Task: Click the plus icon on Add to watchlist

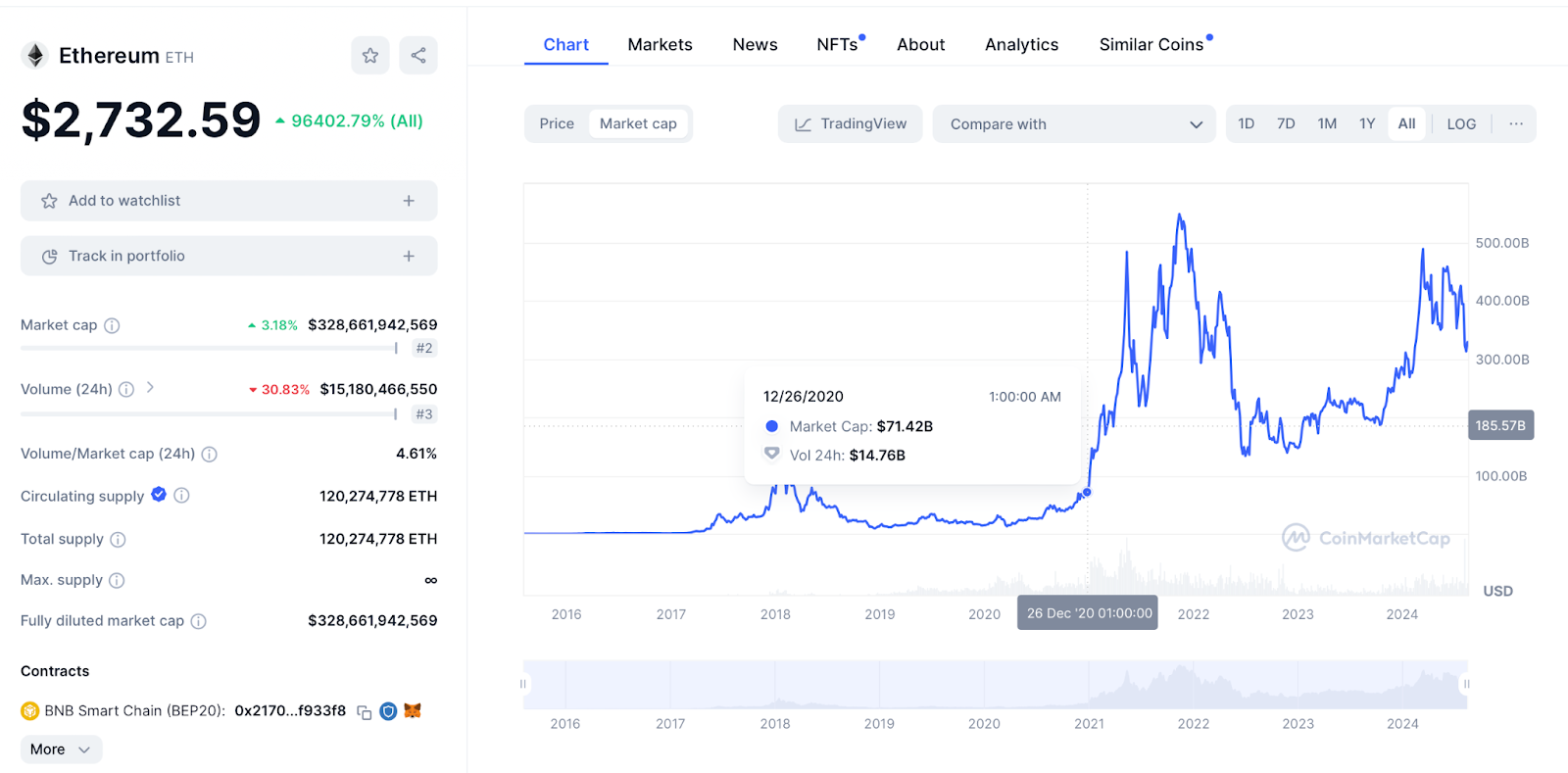Action: pyautogui.click(x=409, y=201)
